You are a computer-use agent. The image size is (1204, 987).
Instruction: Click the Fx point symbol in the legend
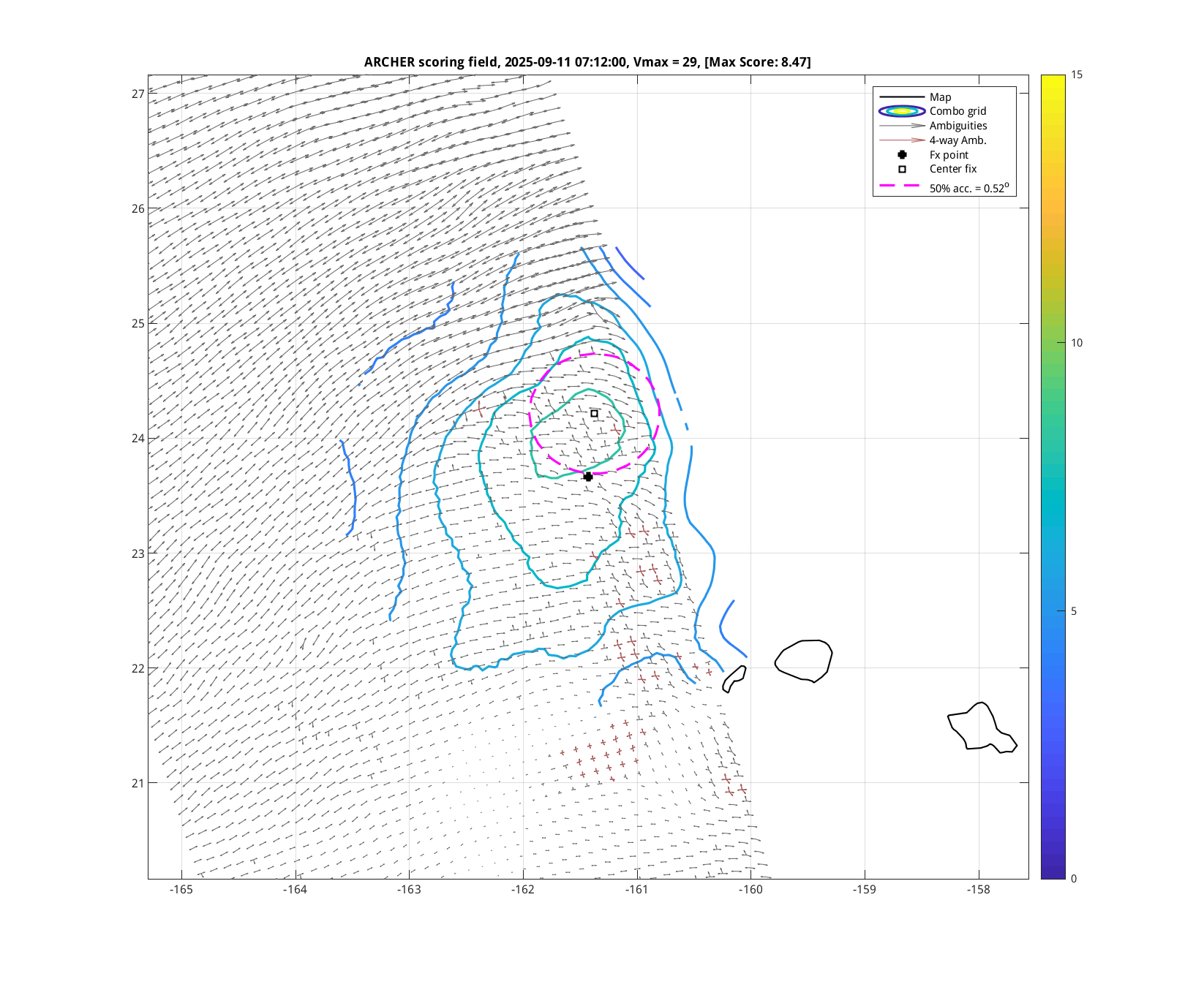(902, 155)
